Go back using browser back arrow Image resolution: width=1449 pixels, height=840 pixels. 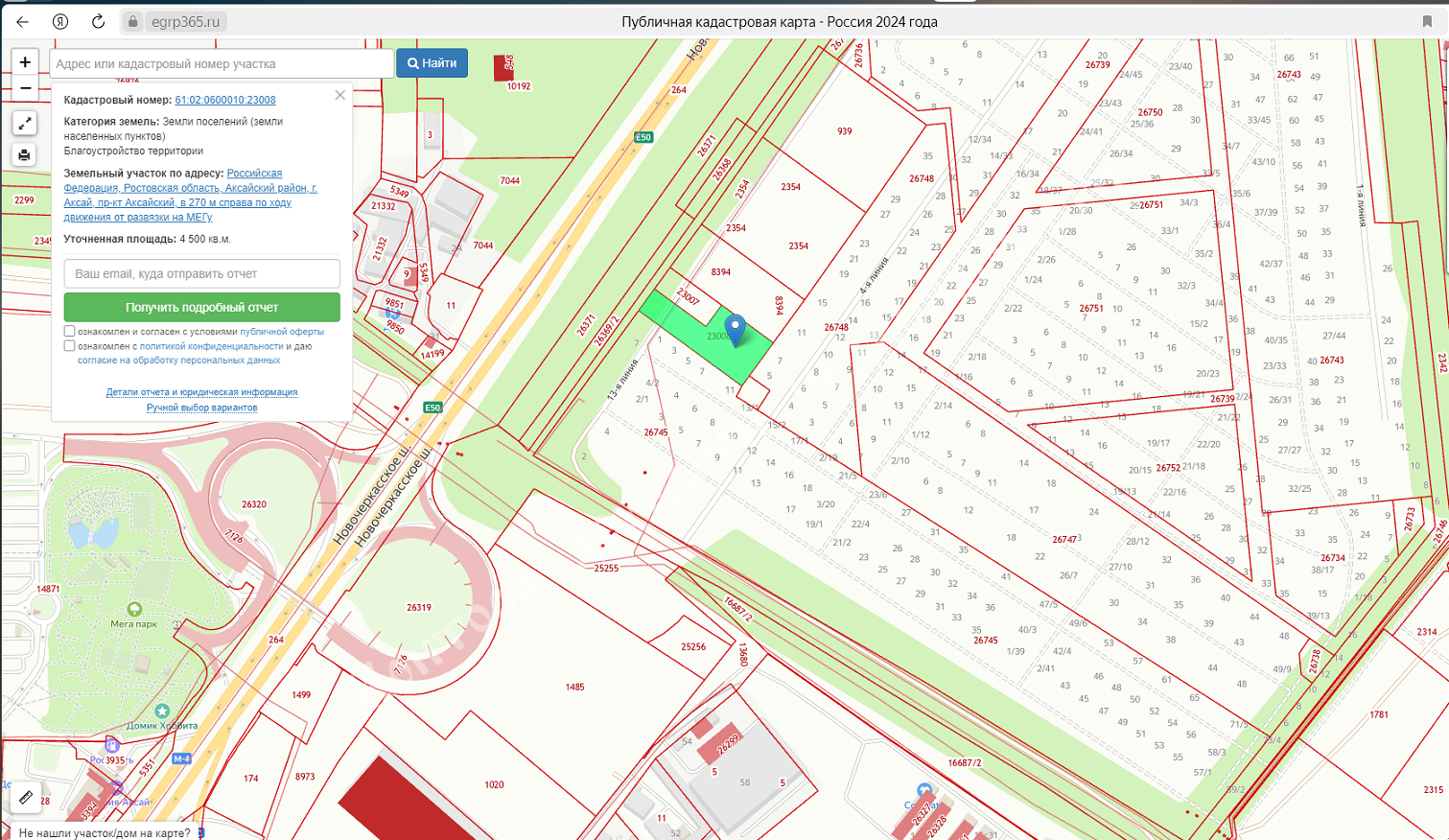click(x=22, y=21)
